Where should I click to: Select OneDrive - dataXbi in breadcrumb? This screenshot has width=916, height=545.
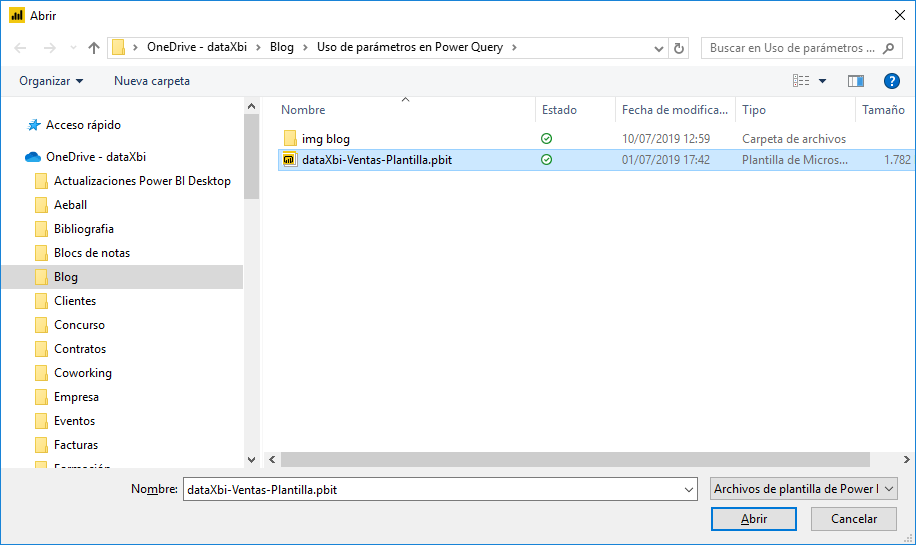pos(197,47)
